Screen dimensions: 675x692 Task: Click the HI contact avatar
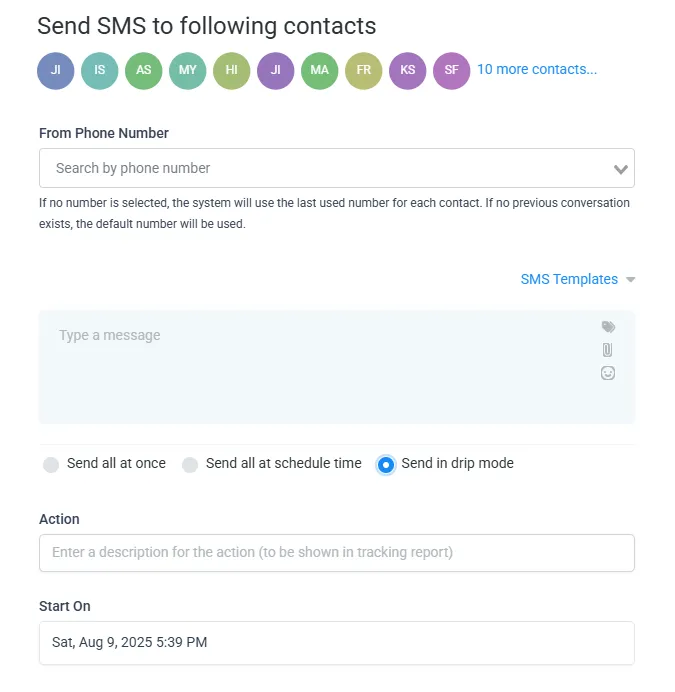click(232, 71)
